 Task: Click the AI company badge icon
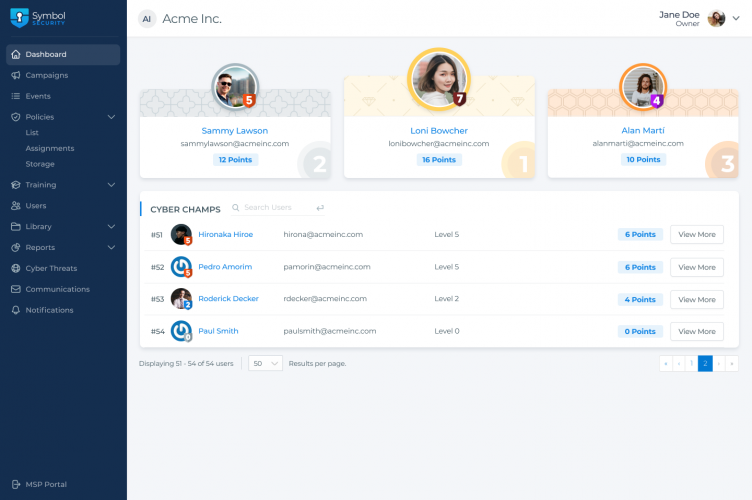(147, 19)
